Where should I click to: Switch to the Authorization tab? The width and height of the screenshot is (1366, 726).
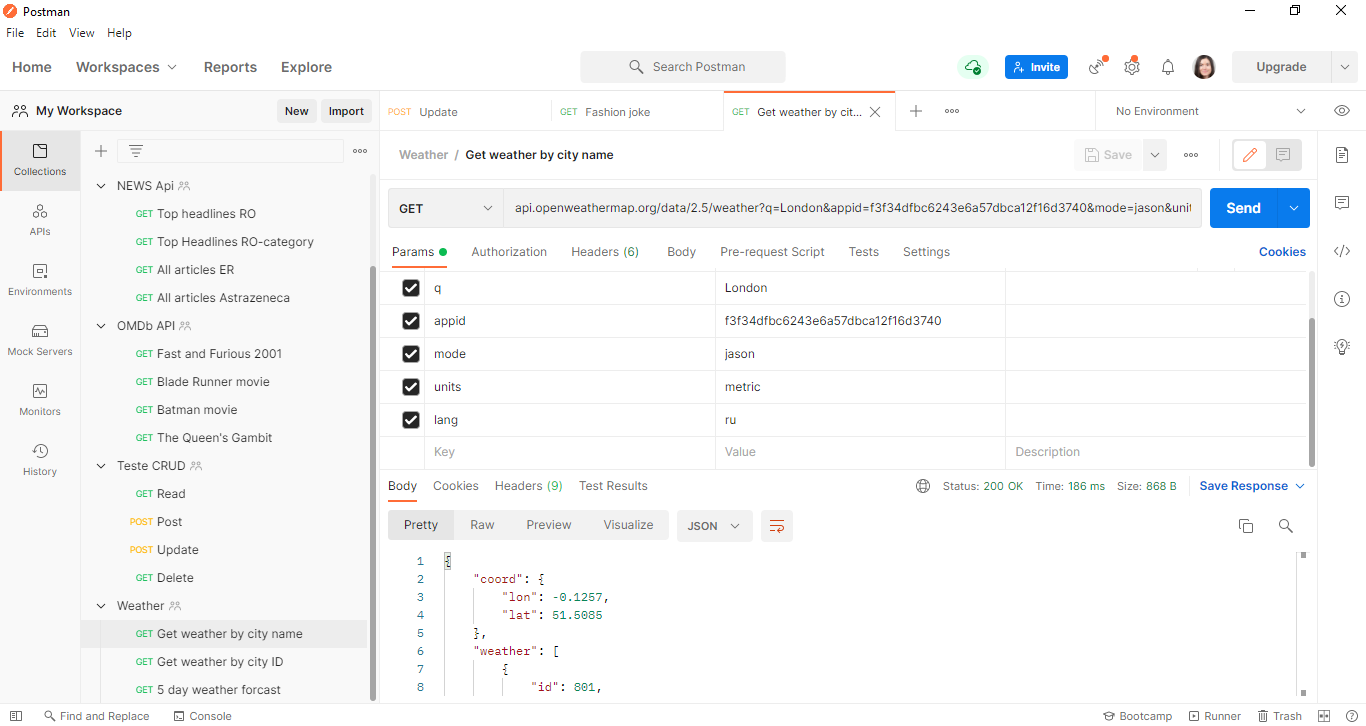click(x=509, y=252)
